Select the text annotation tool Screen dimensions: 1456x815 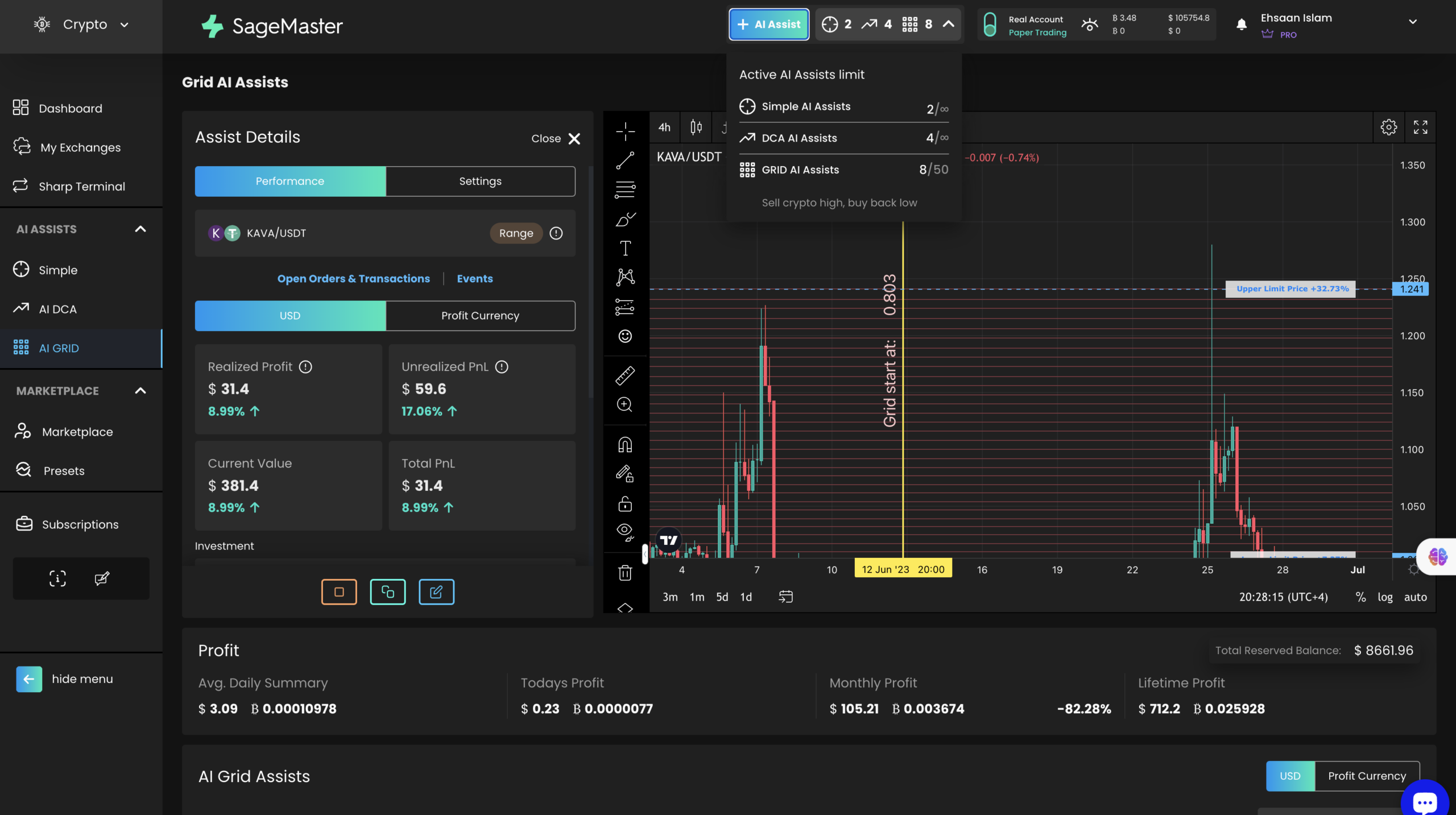click(x=625, y=248)
